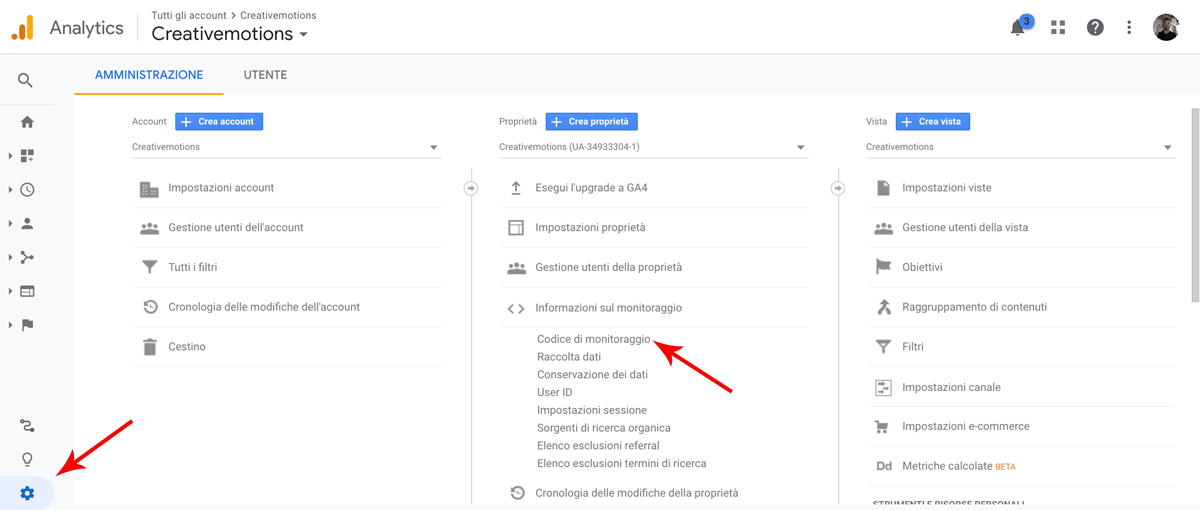The width and height of the screenshot is (1200, 510).
Task: Switch to AMMINISTRAZIONE tab
Action: click(x=149, y=75)
